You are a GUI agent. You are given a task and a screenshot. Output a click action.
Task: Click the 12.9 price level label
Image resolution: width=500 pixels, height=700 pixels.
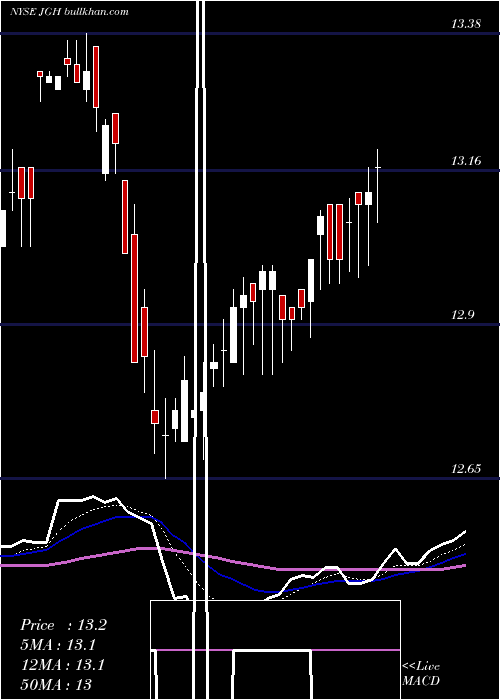[x=462, y=315]
